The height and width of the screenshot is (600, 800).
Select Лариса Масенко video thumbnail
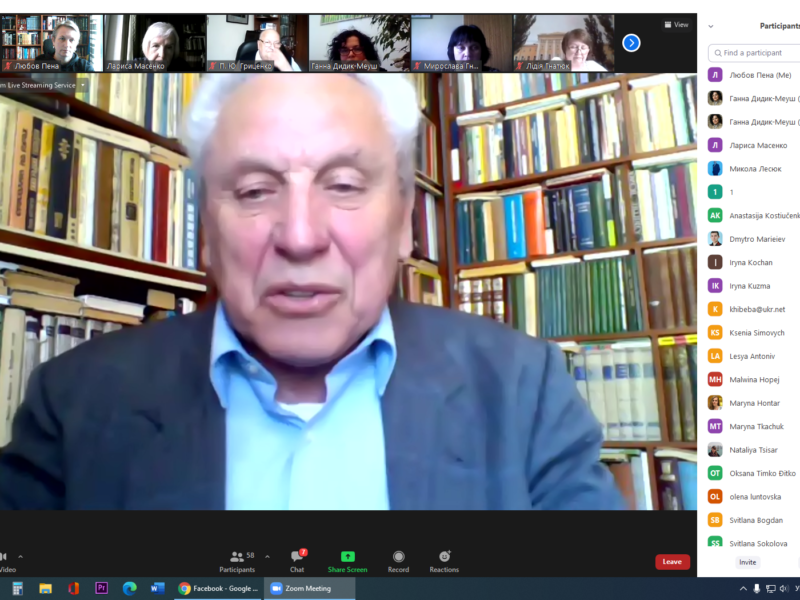coord(154,43)
